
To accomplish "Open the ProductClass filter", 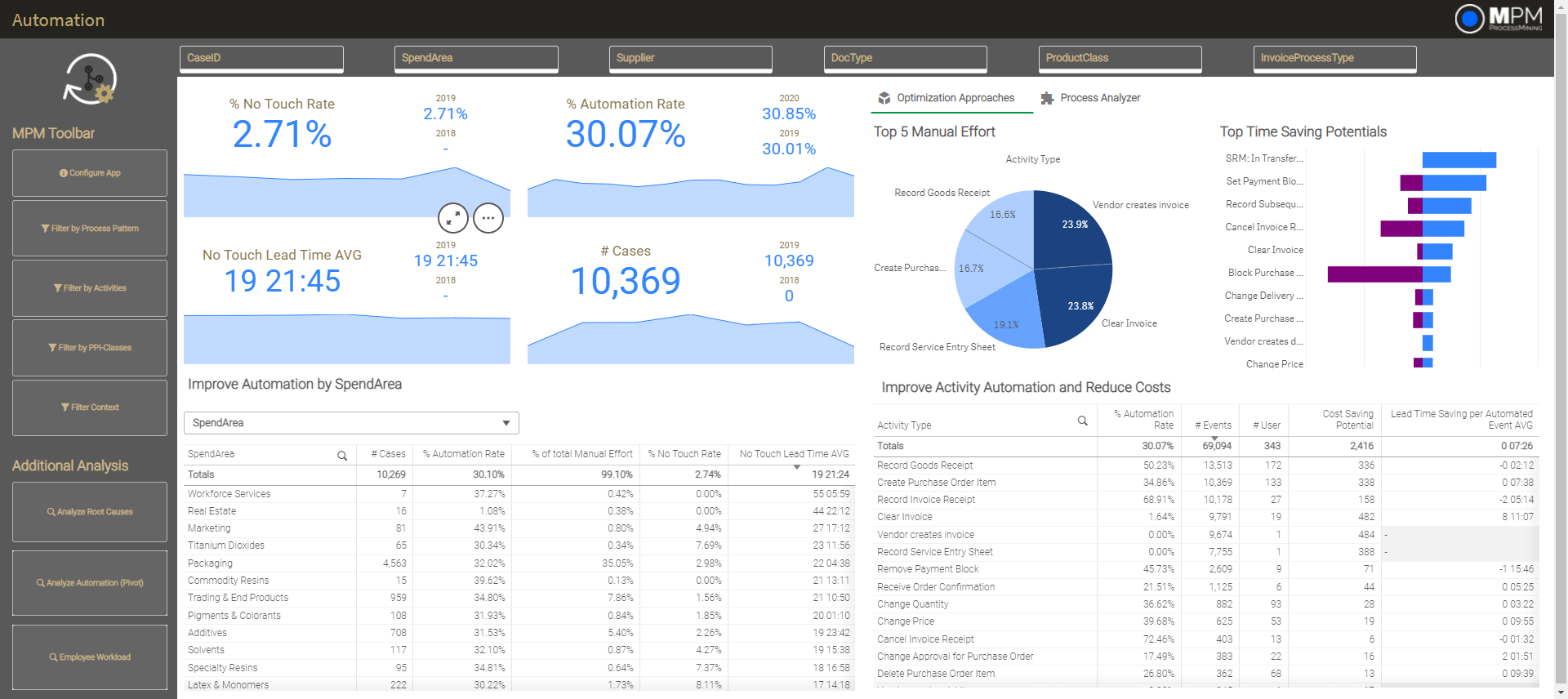I will (x=1120, y=59).
